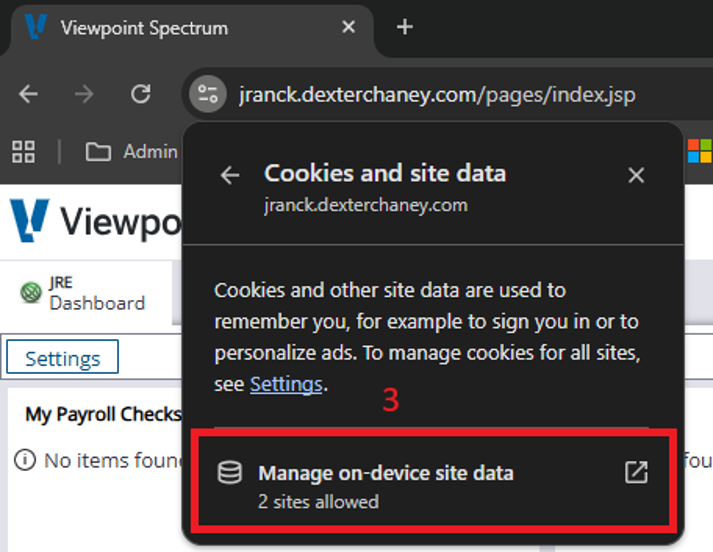Close the Cookies and site data popup
Viewport: 713px width, 552px height.
point(636,175)
